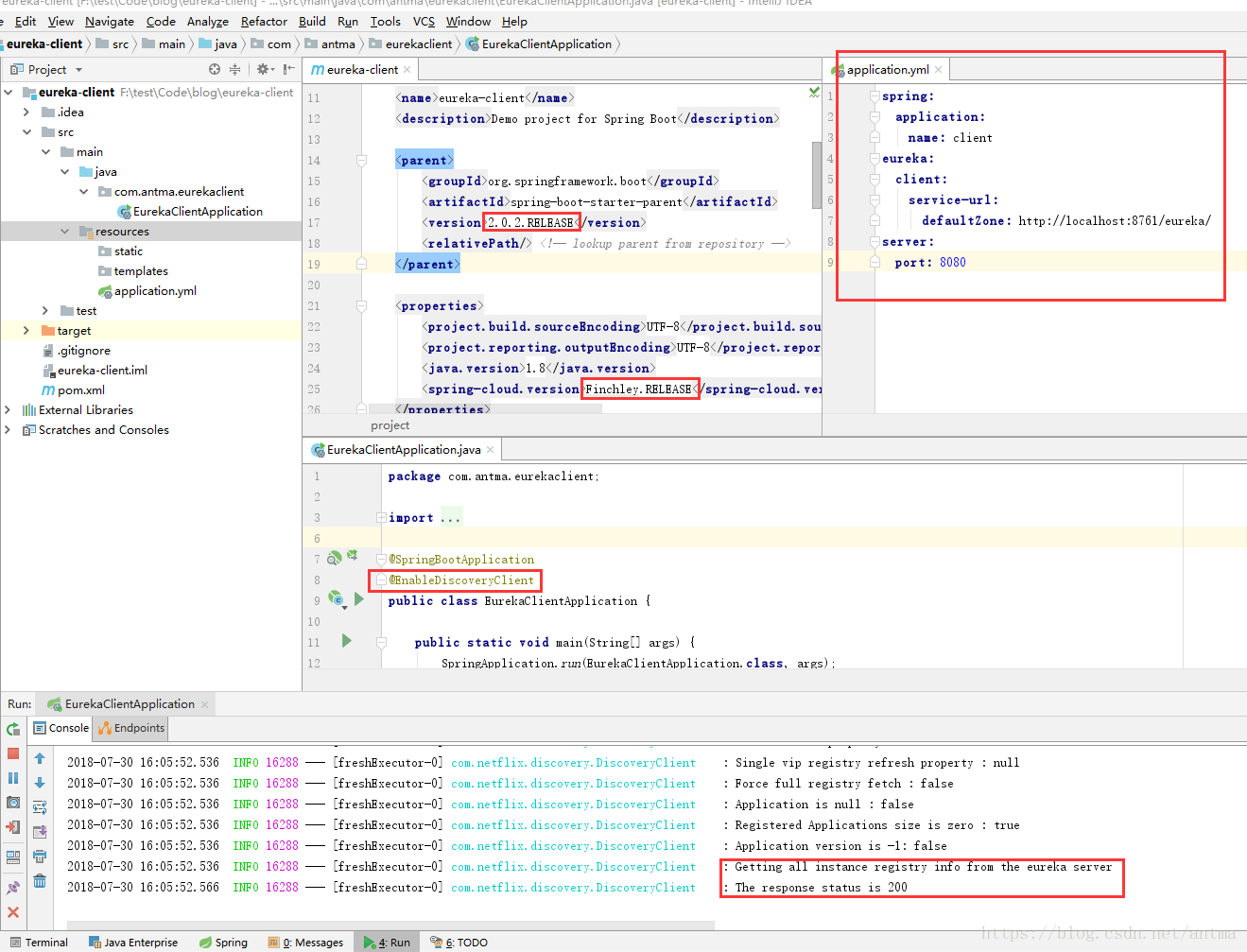Click the run gutter icon beside the main method
1247x952 pixels.
tap(347, 641)
